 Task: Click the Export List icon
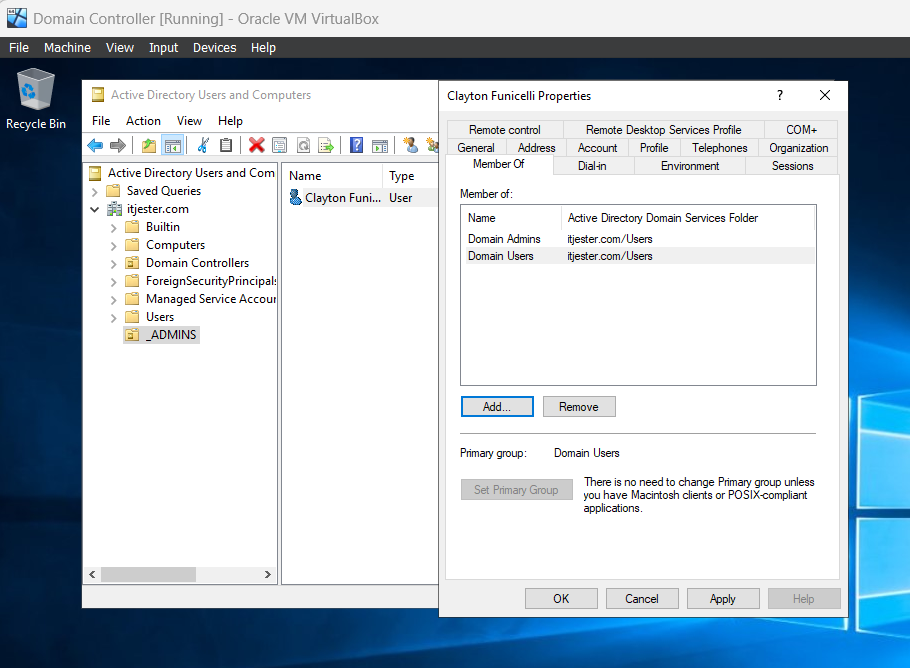coord(327,145)
